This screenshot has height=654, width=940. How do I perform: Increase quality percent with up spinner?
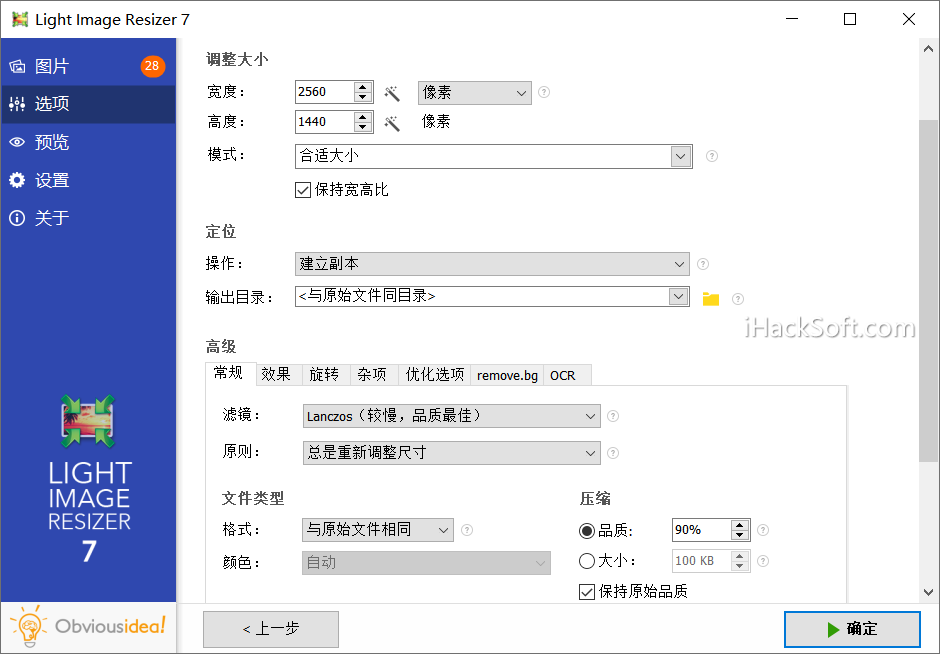tap(740, 525)
